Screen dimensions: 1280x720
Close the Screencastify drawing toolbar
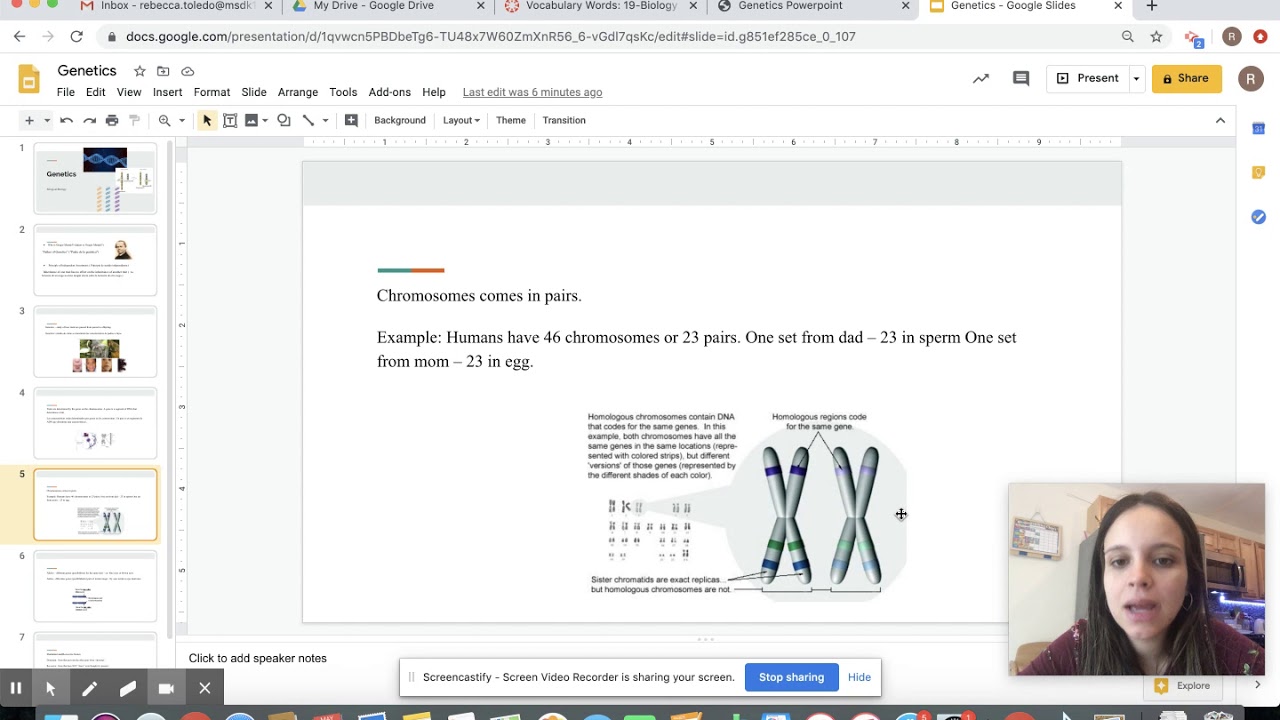click(204, 688)
